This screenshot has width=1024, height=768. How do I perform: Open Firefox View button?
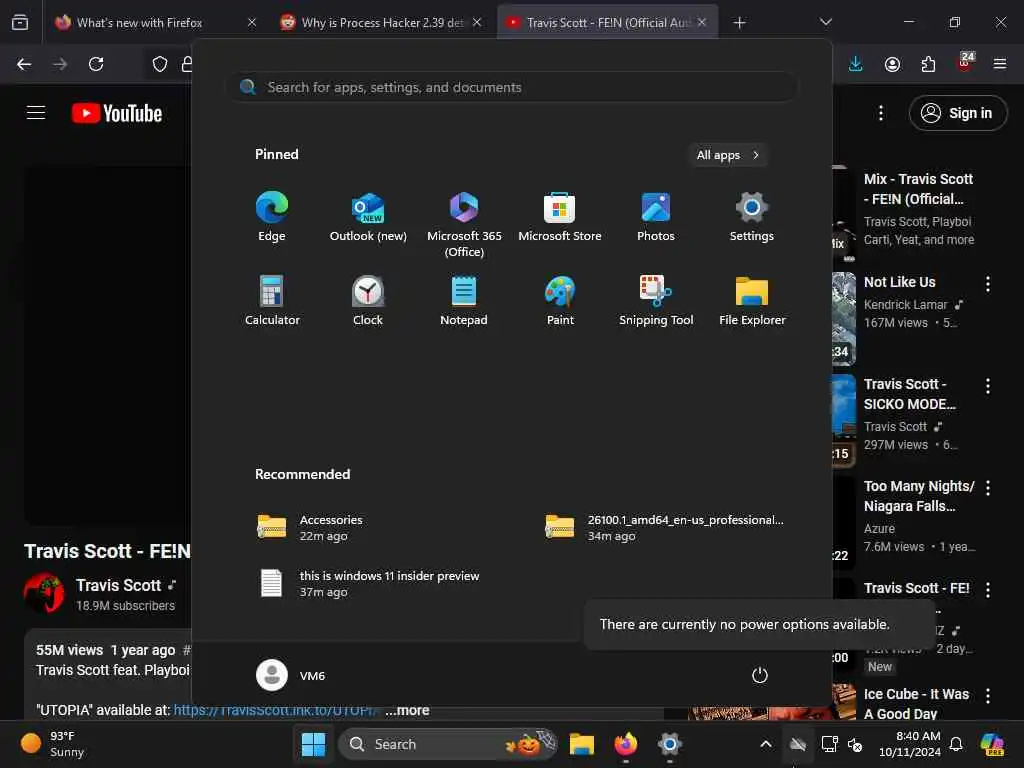(20, 22)
